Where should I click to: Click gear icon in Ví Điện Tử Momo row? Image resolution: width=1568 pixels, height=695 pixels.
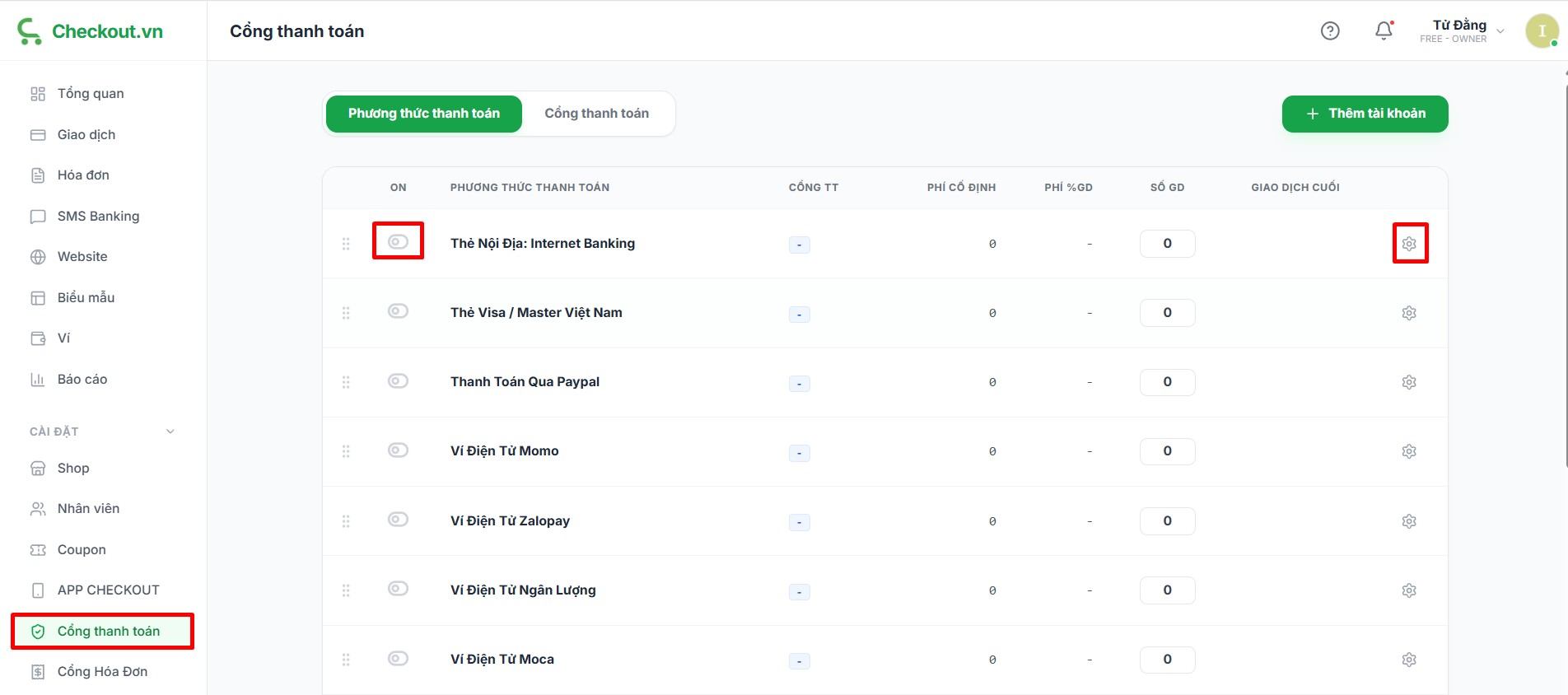1409,451
